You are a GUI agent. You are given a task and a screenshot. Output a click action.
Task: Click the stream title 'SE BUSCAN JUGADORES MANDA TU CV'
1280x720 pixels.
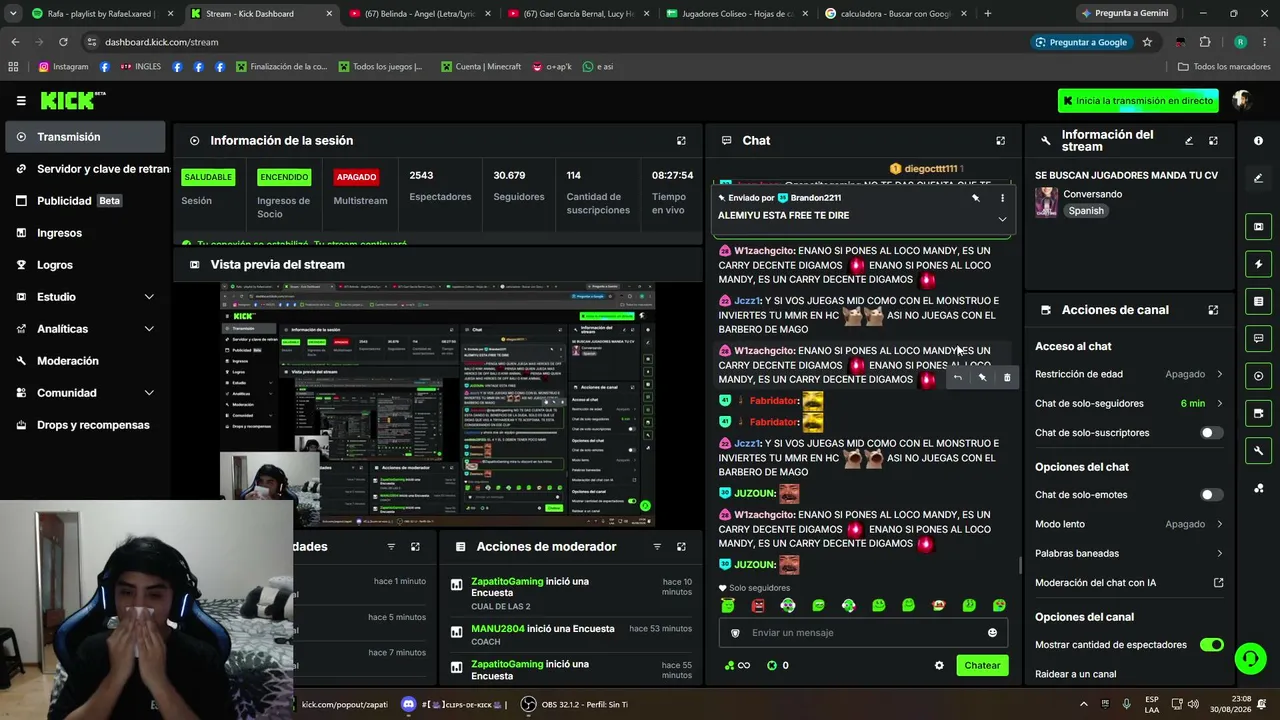1126,176
